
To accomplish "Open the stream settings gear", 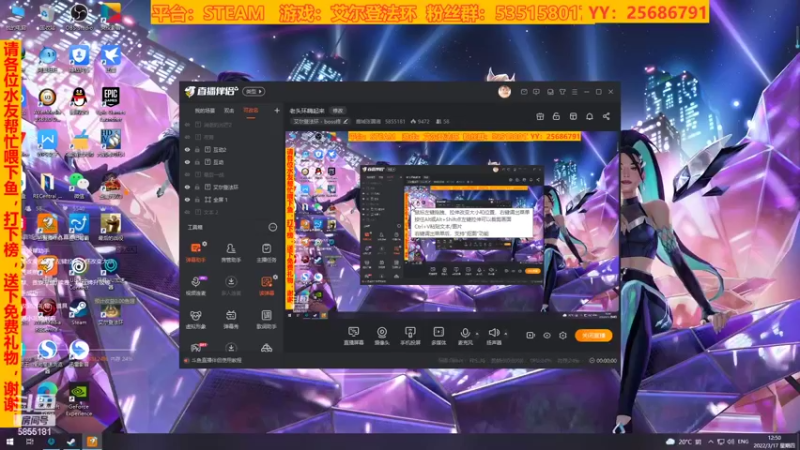I will 563,335.
